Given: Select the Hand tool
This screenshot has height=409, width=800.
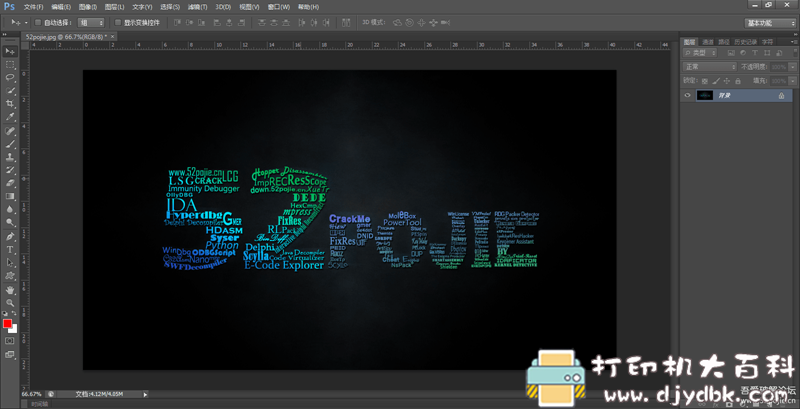Looking at the screenshot, I should [10, 290].
